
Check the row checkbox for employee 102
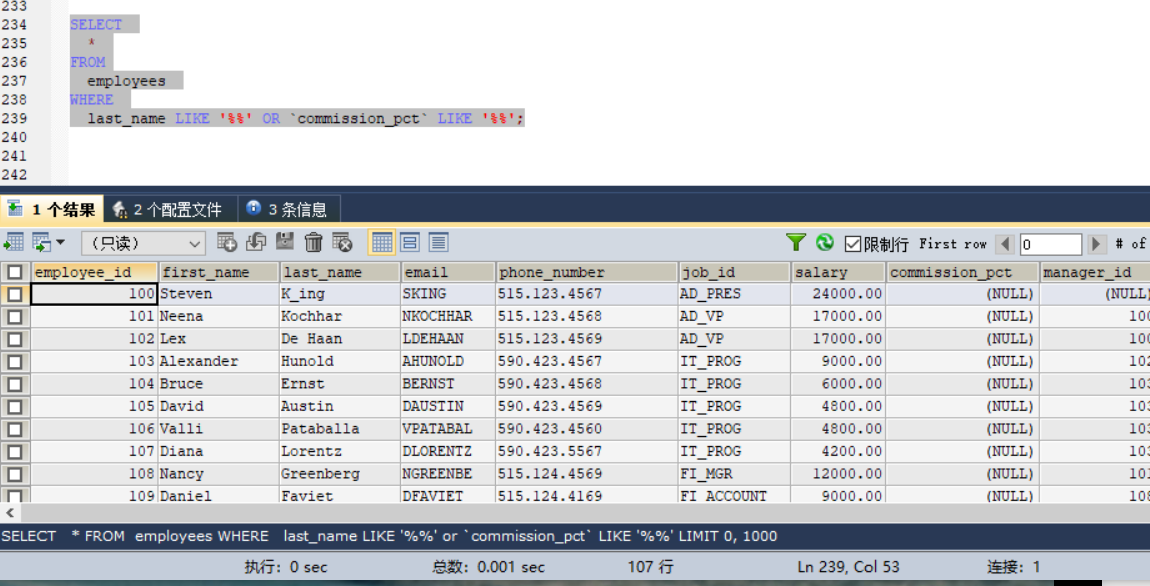point(15,340)
